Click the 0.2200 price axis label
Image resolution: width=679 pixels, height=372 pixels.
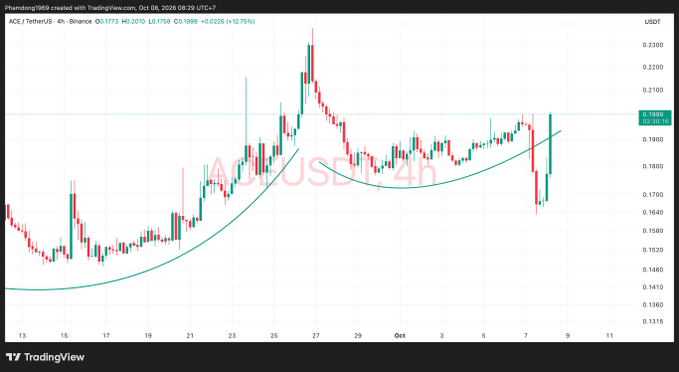[x=653, y=67]
